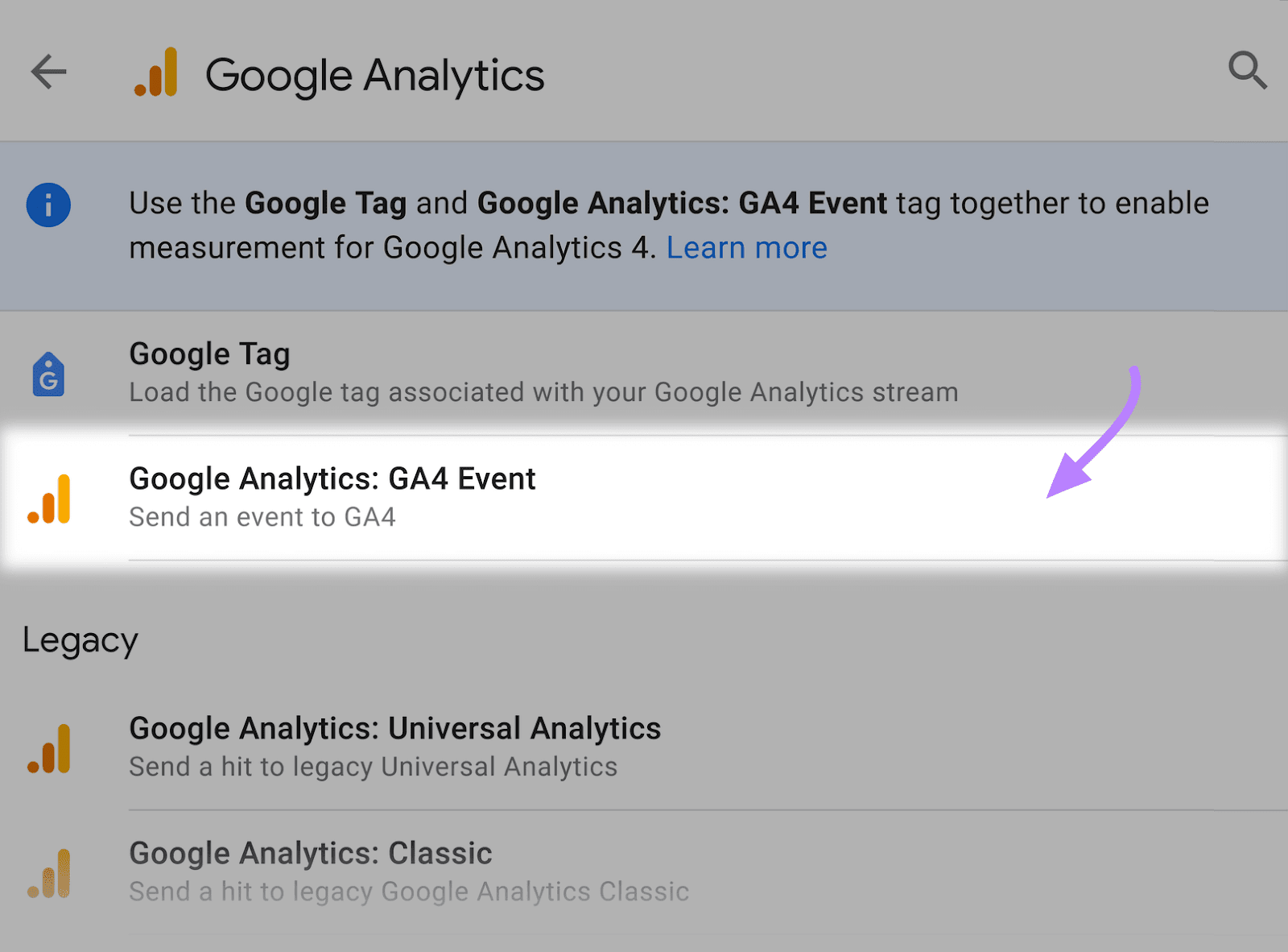The width and height of the screenshot is (1288, 952).
Task: Click the back arrow to return
Action: [x=48, y=72]
